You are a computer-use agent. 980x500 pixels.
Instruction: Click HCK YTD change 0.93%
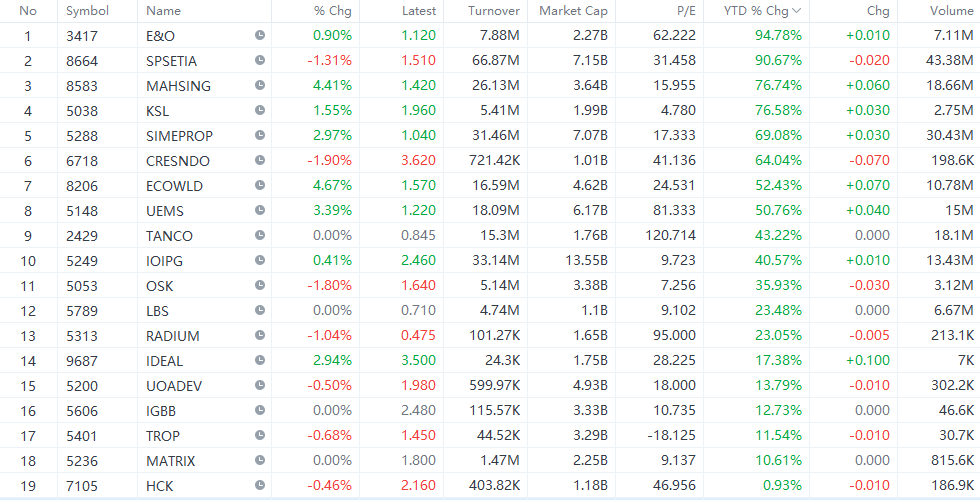pyautogui.click(x=782, y=486)
